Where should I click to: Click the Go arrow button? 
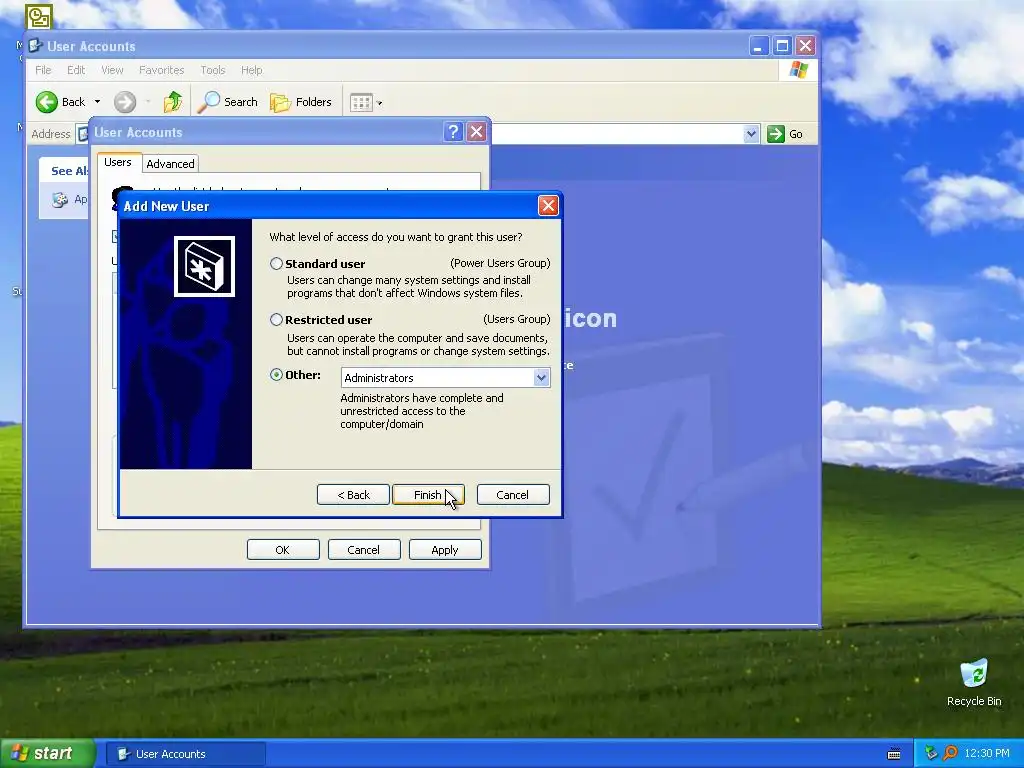[x=776, y=134]
